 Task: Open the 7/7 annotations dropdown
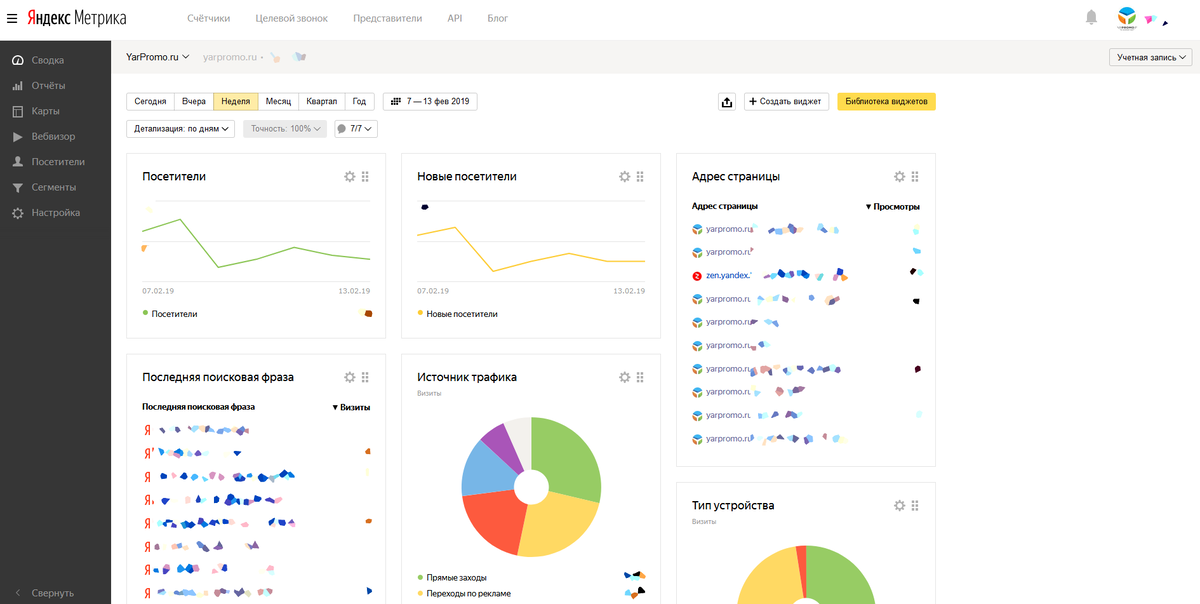click(356, 128)
